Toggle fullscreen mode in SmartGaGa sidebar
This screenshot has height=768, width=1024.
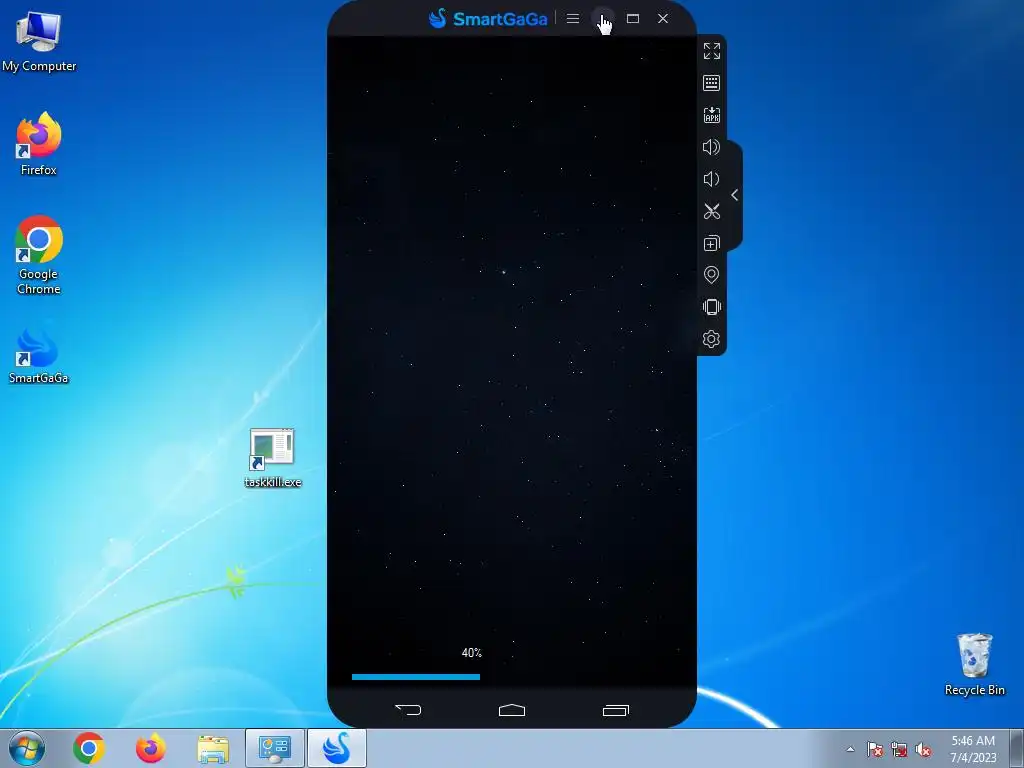(712, 51)
